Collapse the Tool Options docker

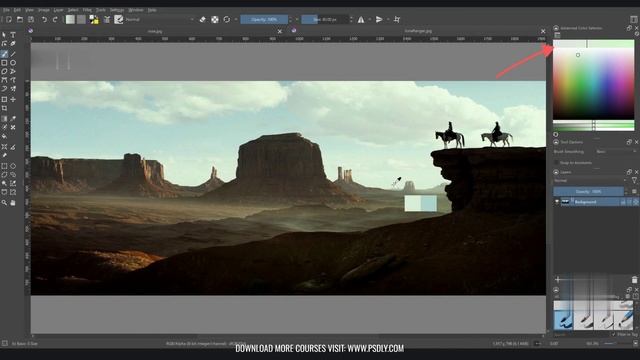[556, 142]
